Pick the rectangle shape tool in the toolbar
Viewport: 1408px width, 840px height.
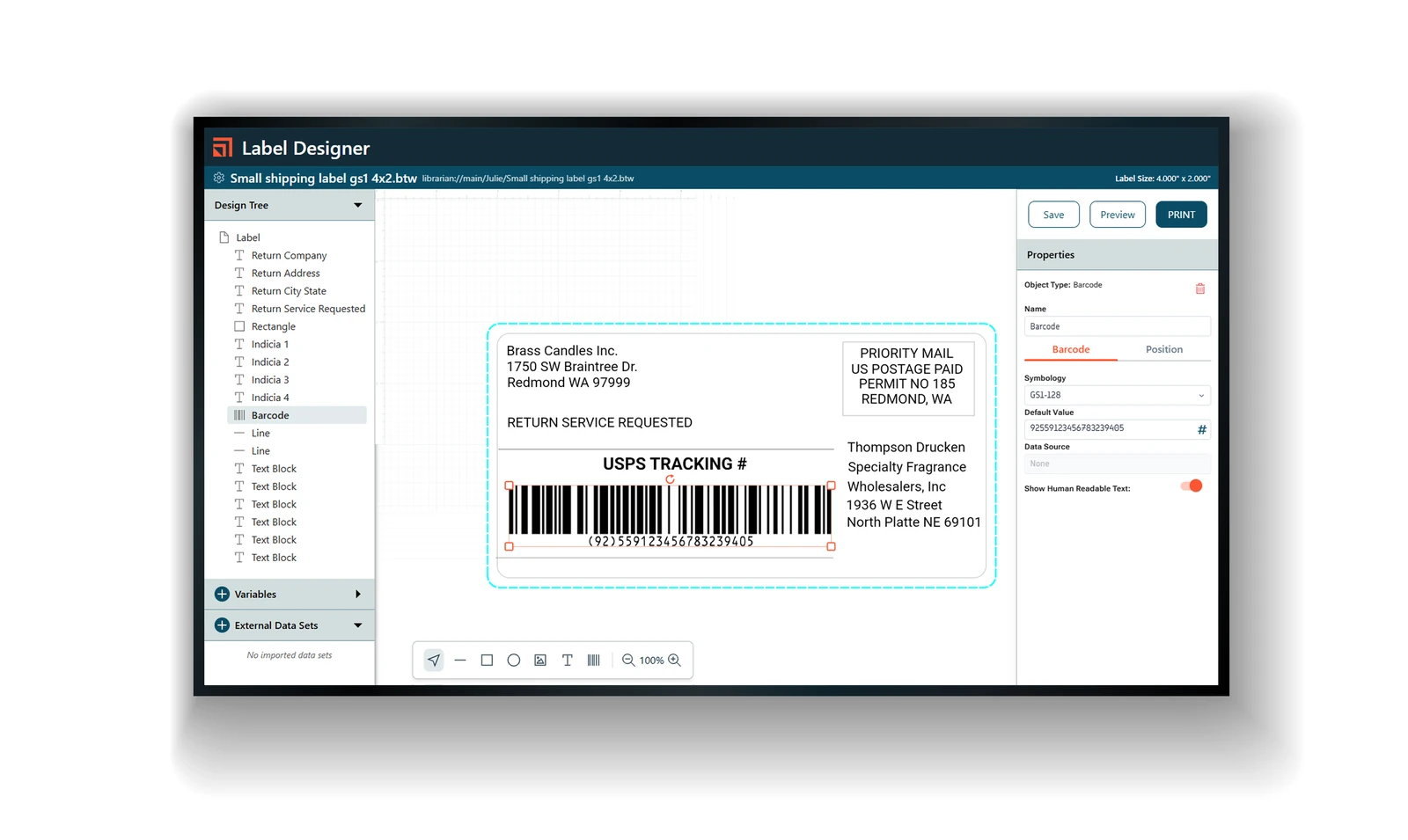coord(487,660)
